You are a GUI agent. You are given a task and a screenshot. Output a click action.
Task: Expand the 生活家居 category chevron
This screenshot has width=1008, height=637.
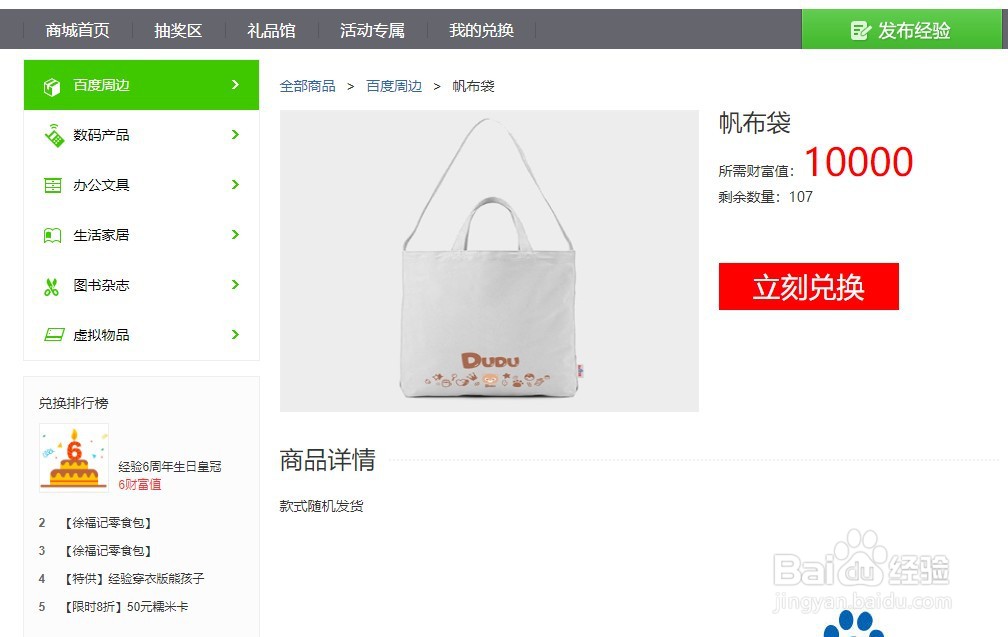point(235,235)
